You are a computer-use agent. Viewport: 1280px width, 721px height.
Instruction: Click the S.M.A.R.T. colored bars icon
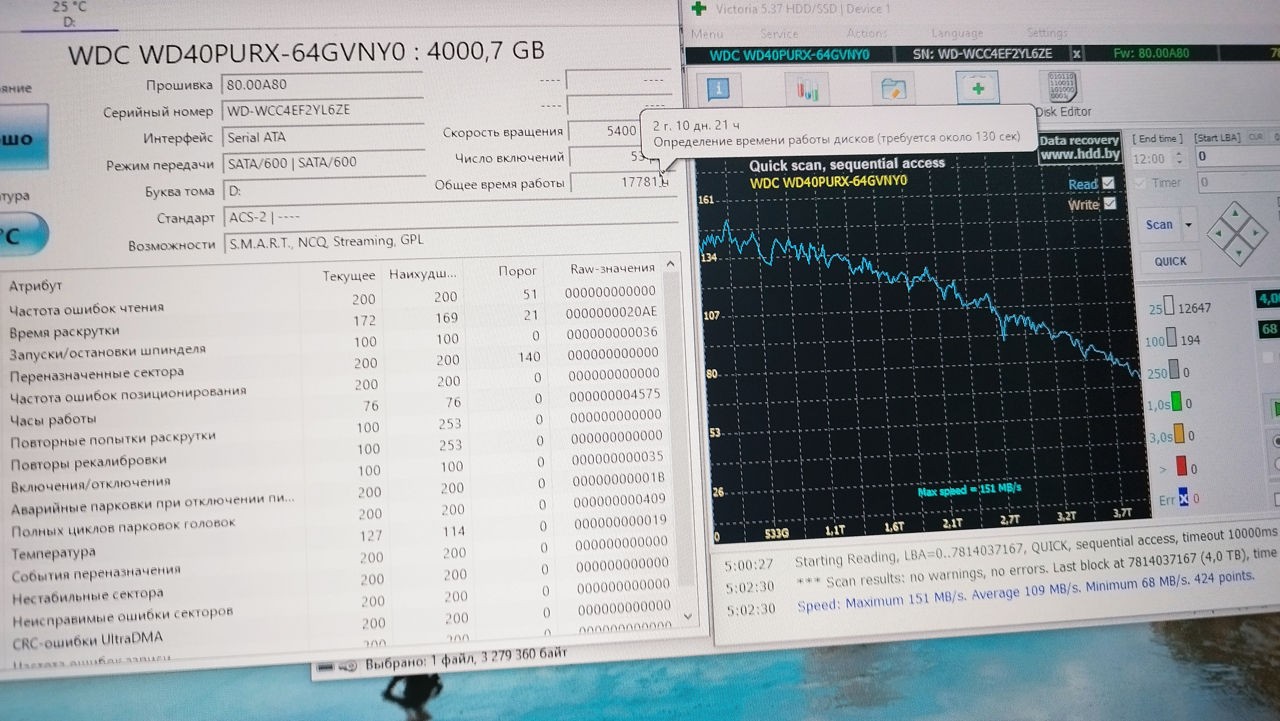pyautogui.click(x=806, y=90)
